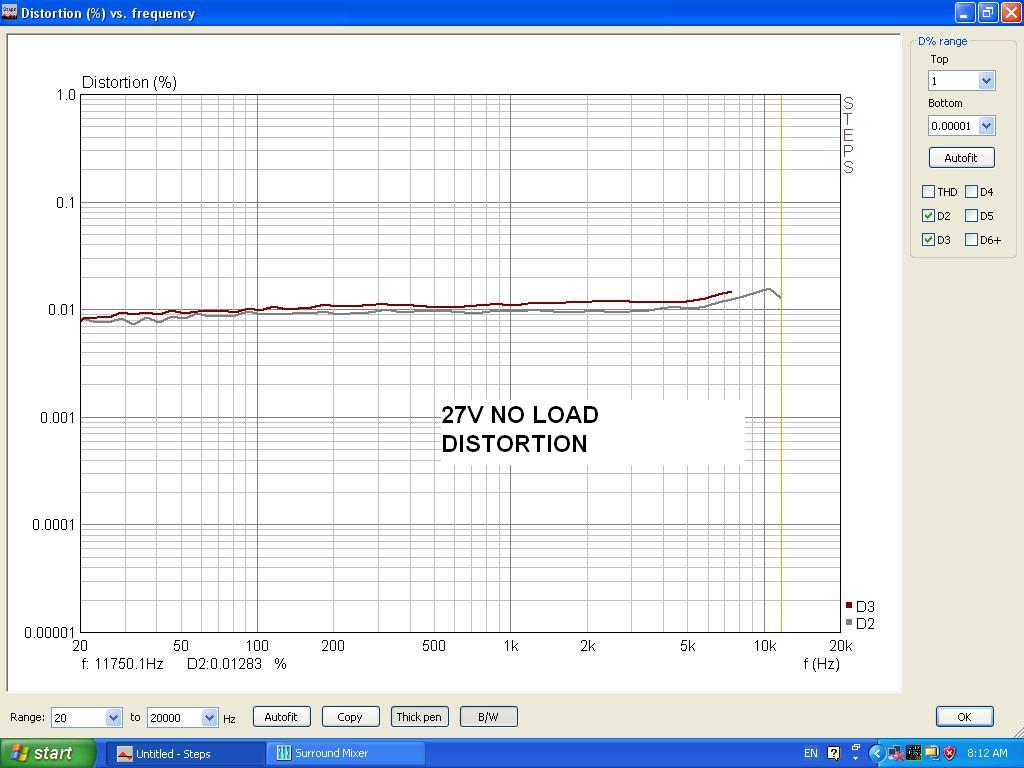This screenshot has width=1024, height=768.
Task: Click the STEPS vertical watermark label
Action: point(848,135)
